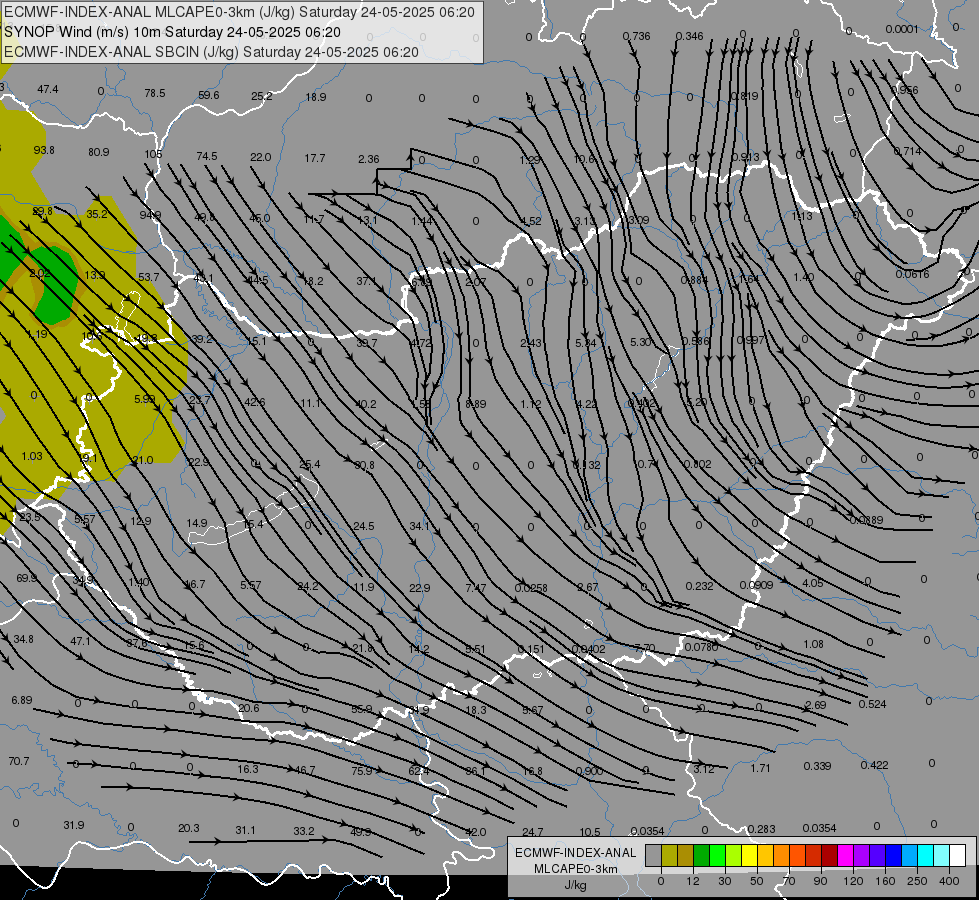
Task: Click the map value 0.346
Action: pyautogui.click(x=689, y=36)
